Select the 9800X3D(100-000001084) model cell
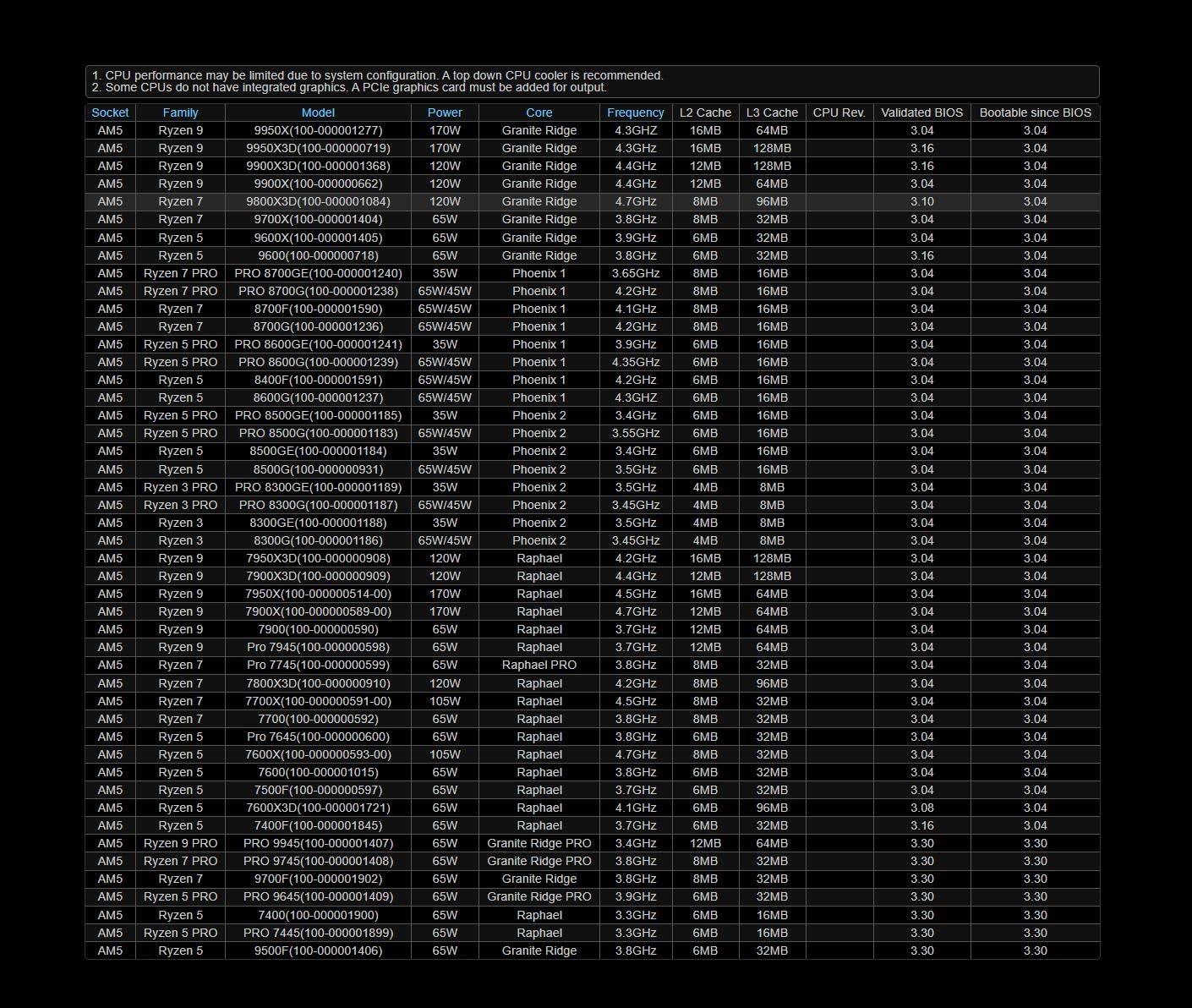Screen dimensions: 1192x1008 coord(318,201)
